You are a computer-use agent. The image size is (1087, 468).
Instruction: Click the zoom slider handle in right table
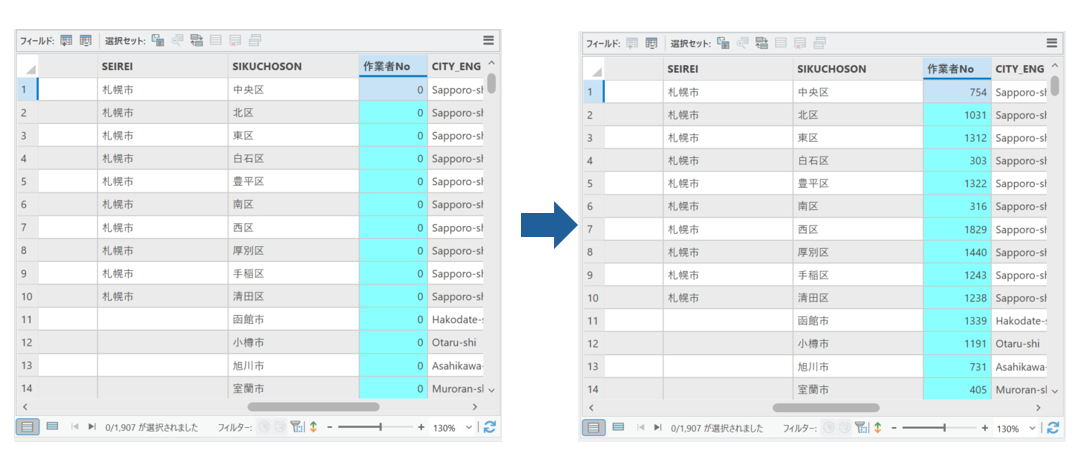pyautogui.click(x=945, y=428)
